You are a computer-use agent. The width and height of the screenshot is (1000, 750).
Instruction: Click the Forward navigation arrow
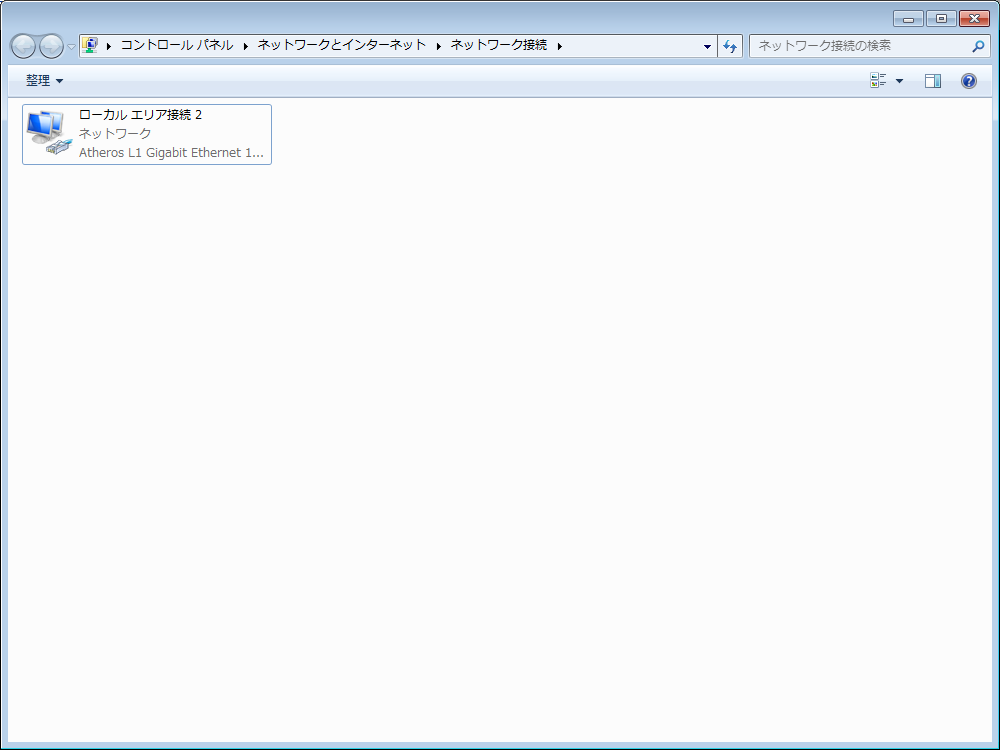click(x=50, y=46)
